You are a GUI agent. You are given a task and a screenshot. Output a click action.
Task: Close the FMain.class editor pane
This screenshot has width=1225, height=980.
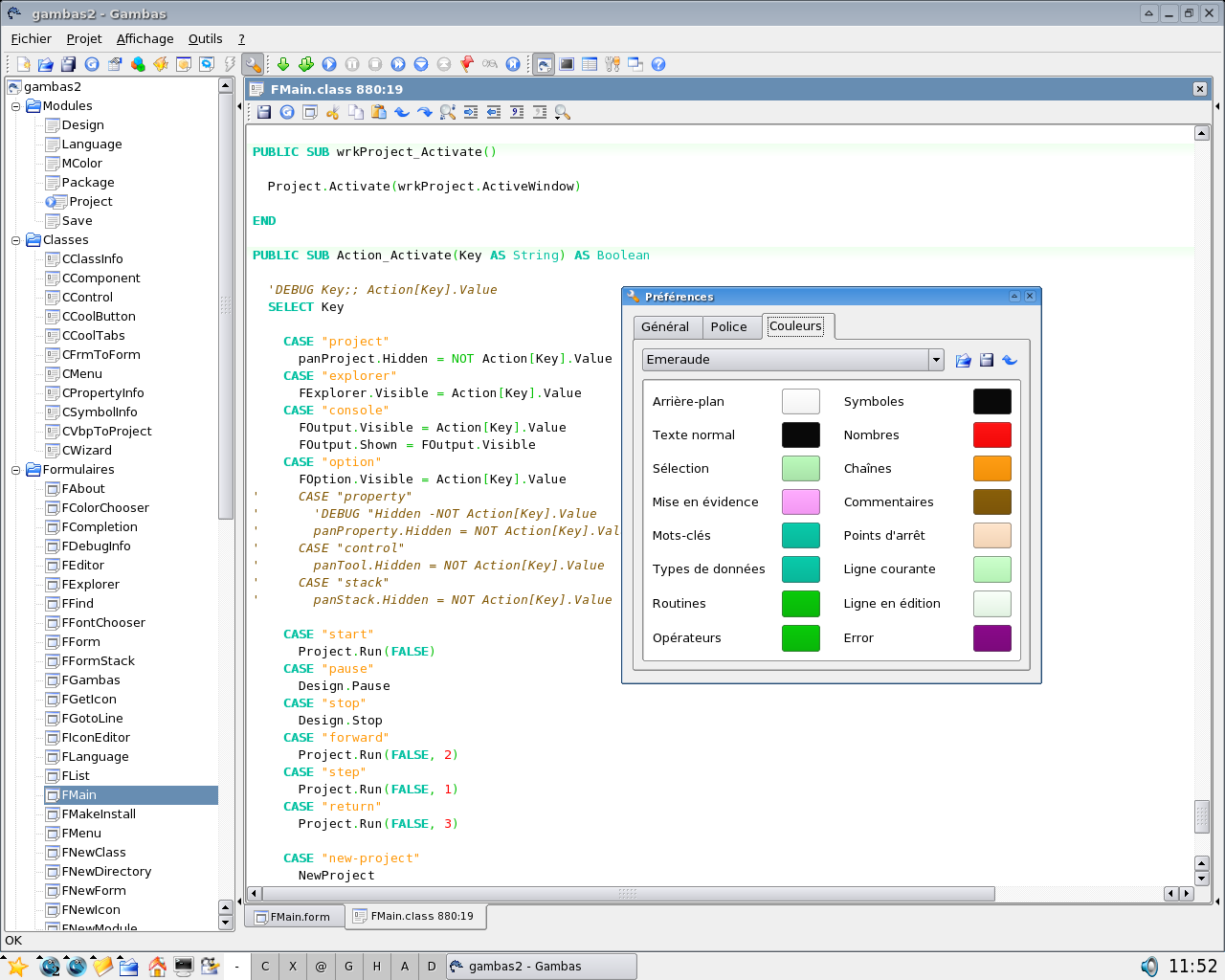click(1199, 89)
